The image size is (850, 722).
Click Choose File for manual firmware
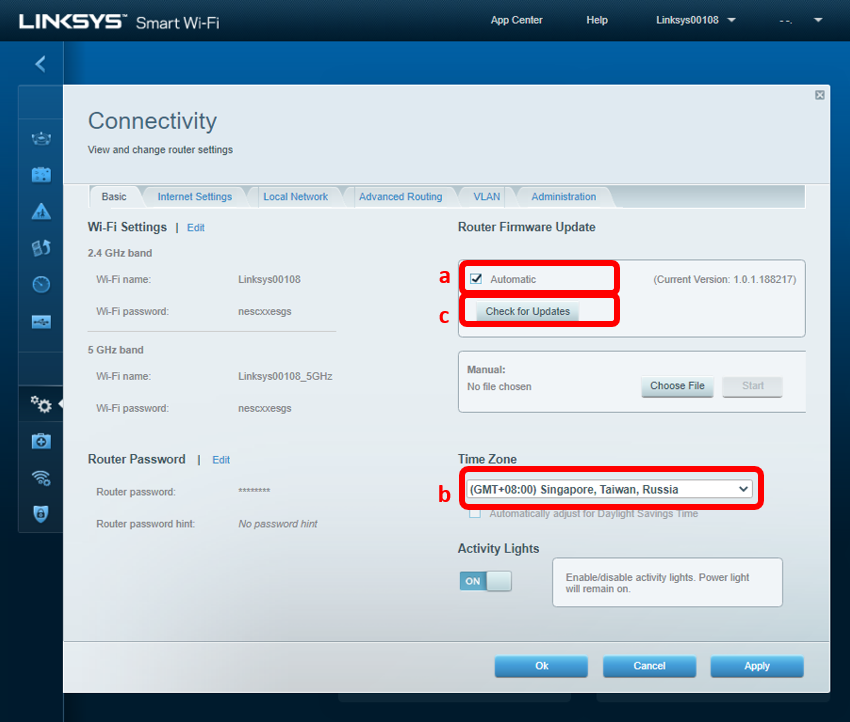[677, 386]
